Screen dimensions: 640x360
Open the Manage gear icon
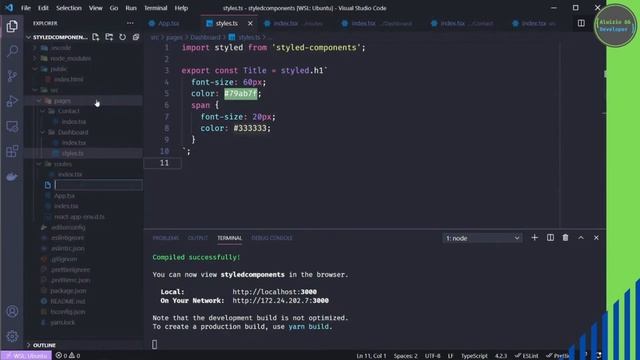12,336
